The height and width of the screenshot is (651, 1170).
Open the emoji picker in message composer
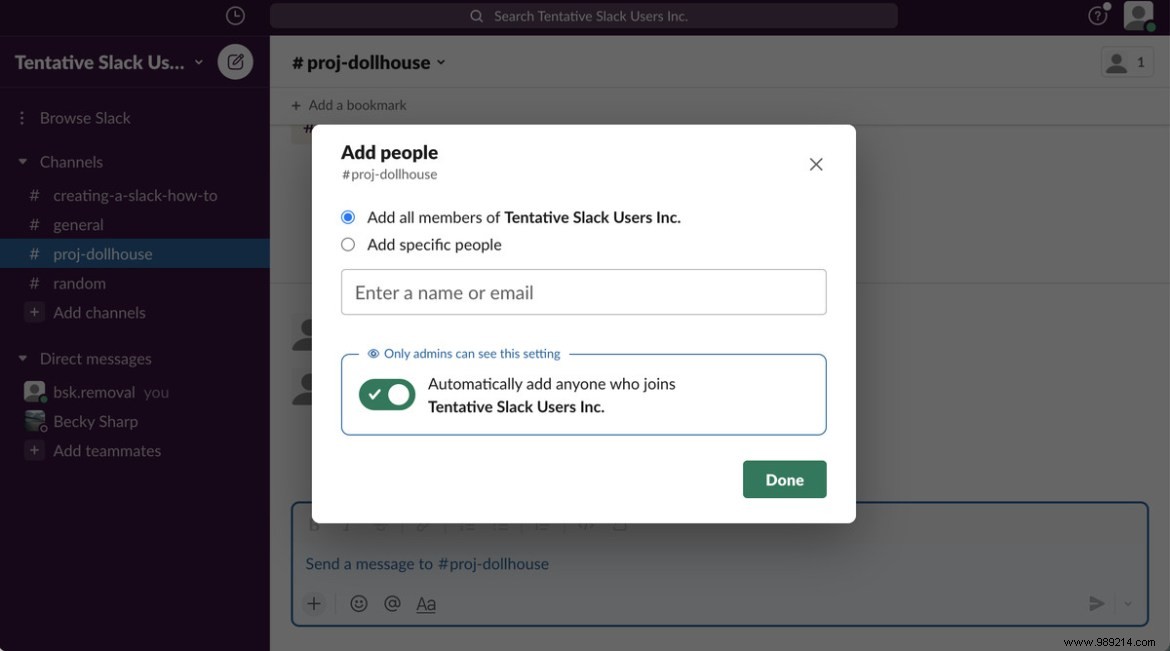358,603
